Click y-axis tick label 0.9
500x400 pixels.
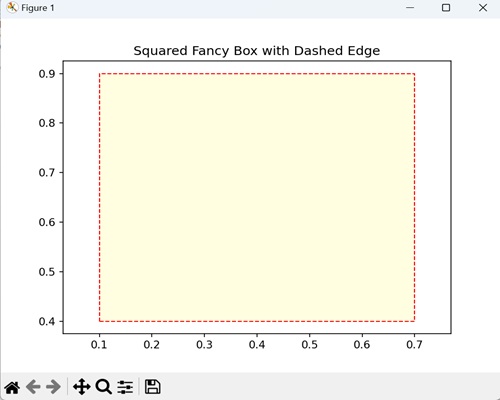click(x=47, y=74)
